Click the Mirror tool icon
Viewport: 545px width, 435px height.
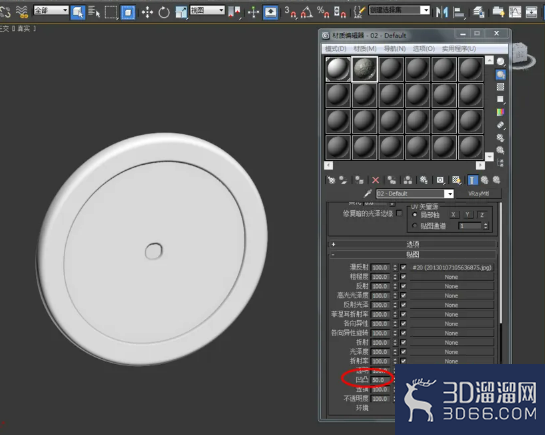[x=442, y=13]
